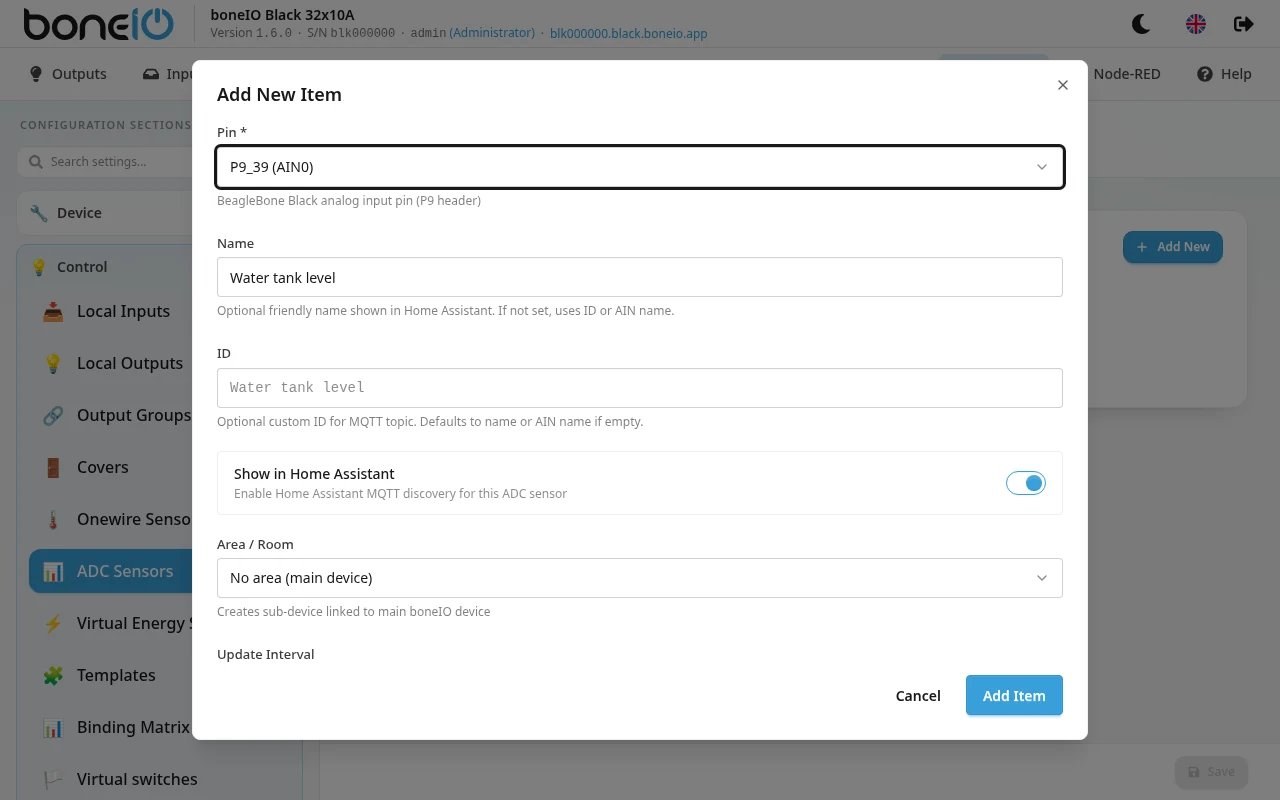Cancel the new item dialog
1280x800 pixels.
pos(918,696)
